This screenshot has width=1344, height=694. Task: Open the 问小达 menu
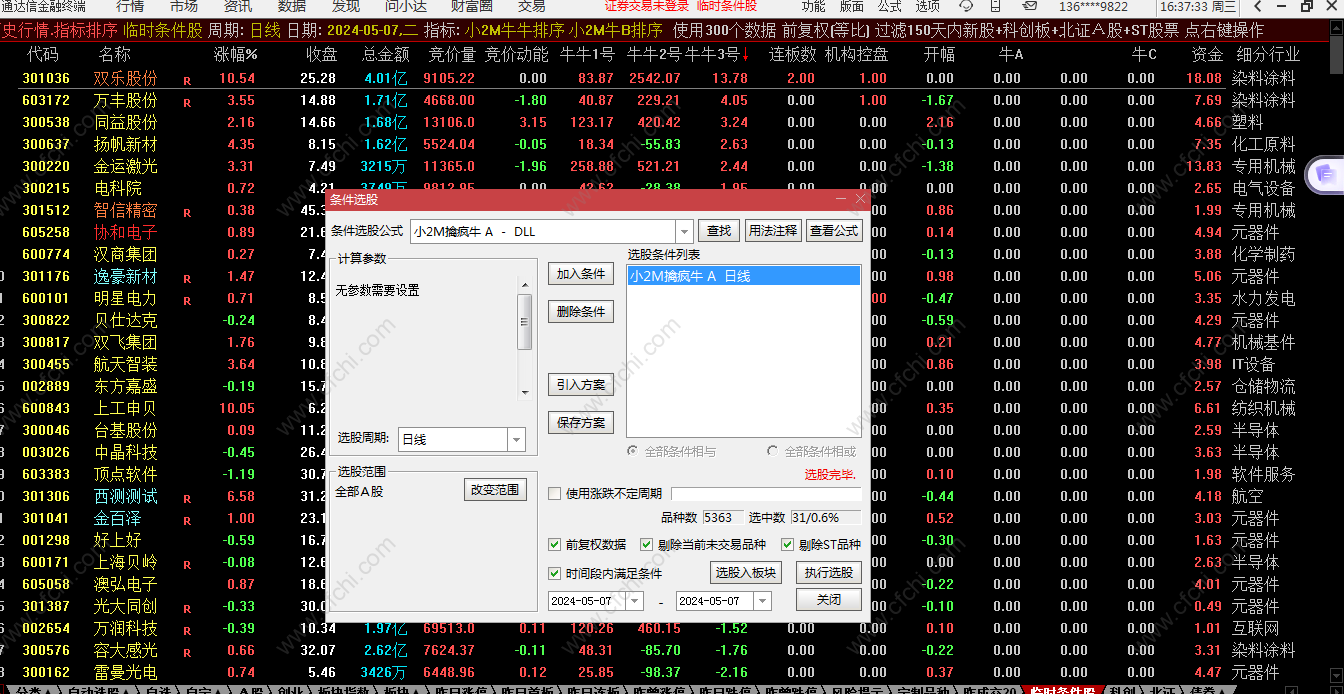406,6
